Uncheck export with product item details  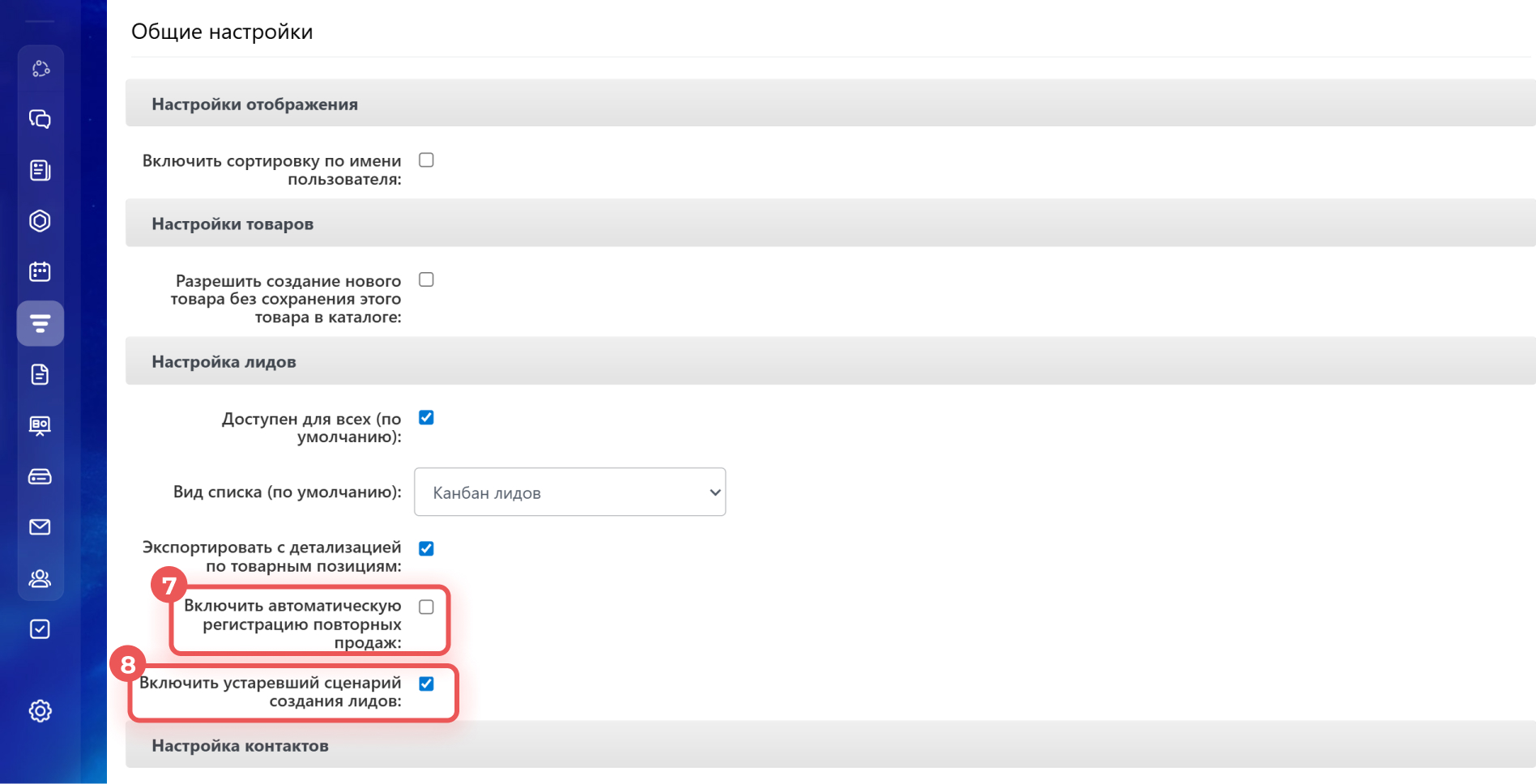tap(426, 549)
